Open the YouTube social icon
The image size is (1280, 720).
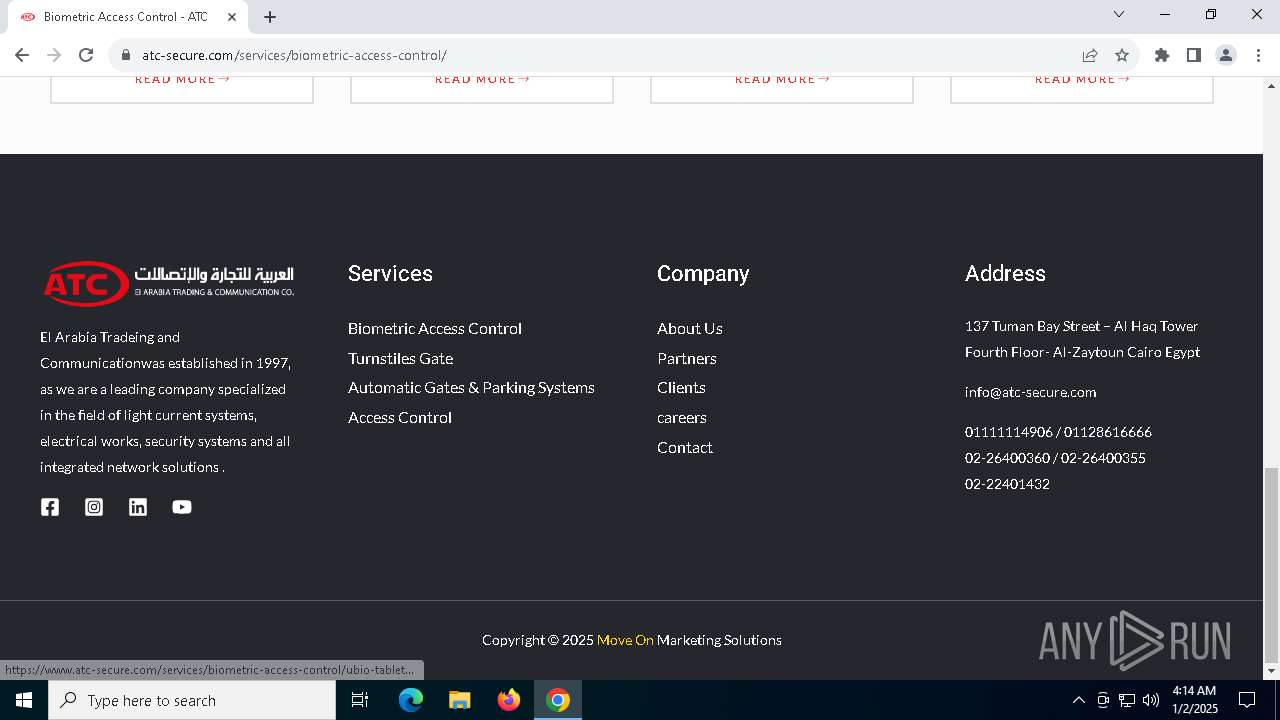182,507
